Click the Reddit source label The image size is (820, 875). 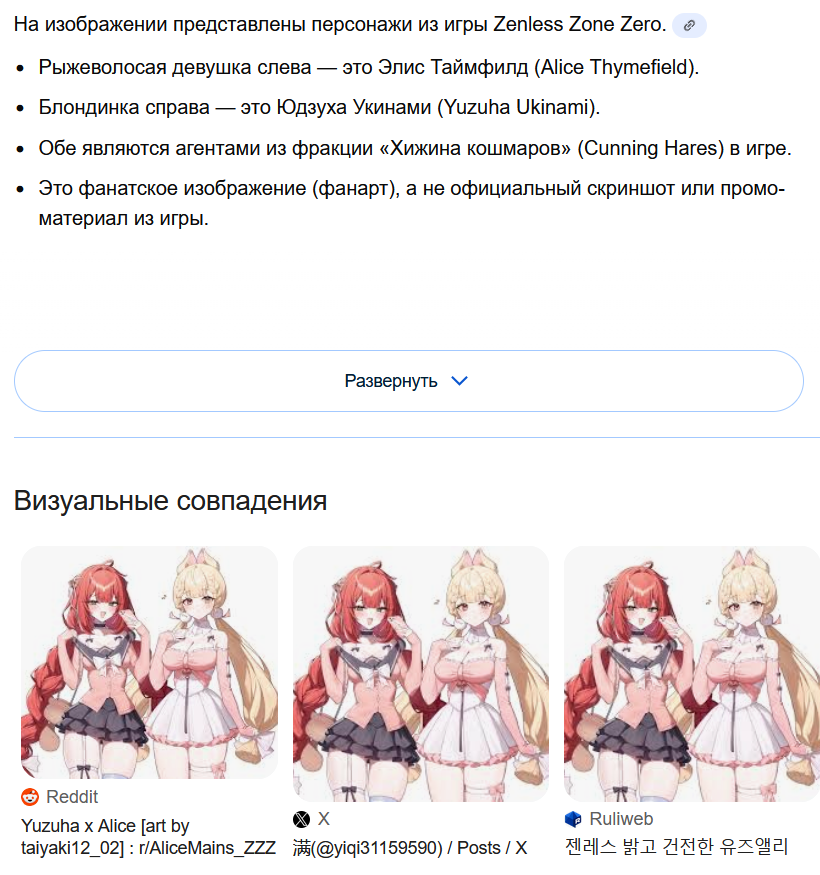point(72,797)
